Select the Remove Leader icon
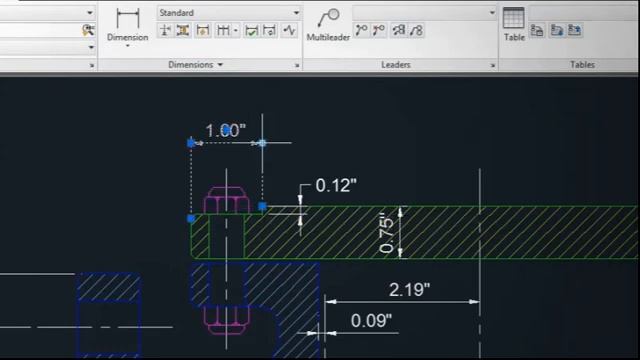Viewport: 640px width, 360px height. [379, 30]
